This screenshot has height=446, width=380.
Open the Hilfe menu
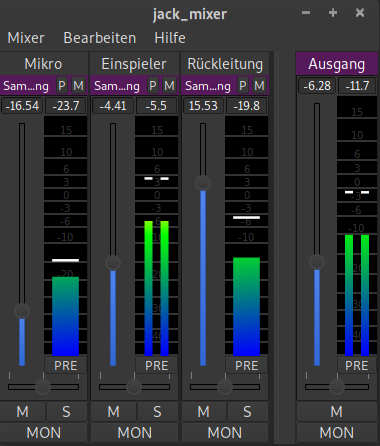[170, 38]
